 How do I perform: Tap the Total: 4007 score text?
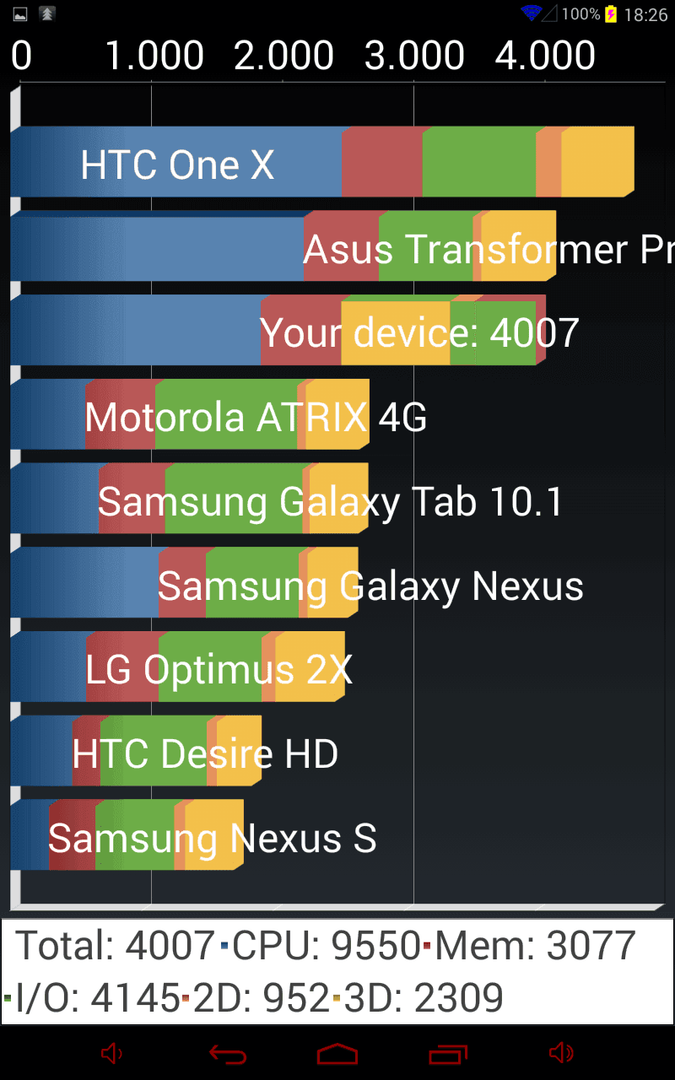114,945
